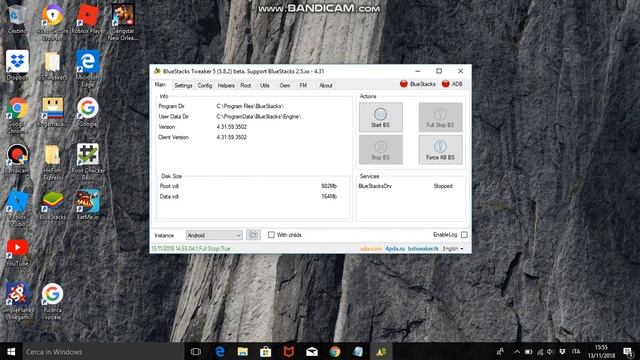Switch to the Oem tab
Image resolution: width=640 pixels, height=360 pixels.
(x=285, y=85)
